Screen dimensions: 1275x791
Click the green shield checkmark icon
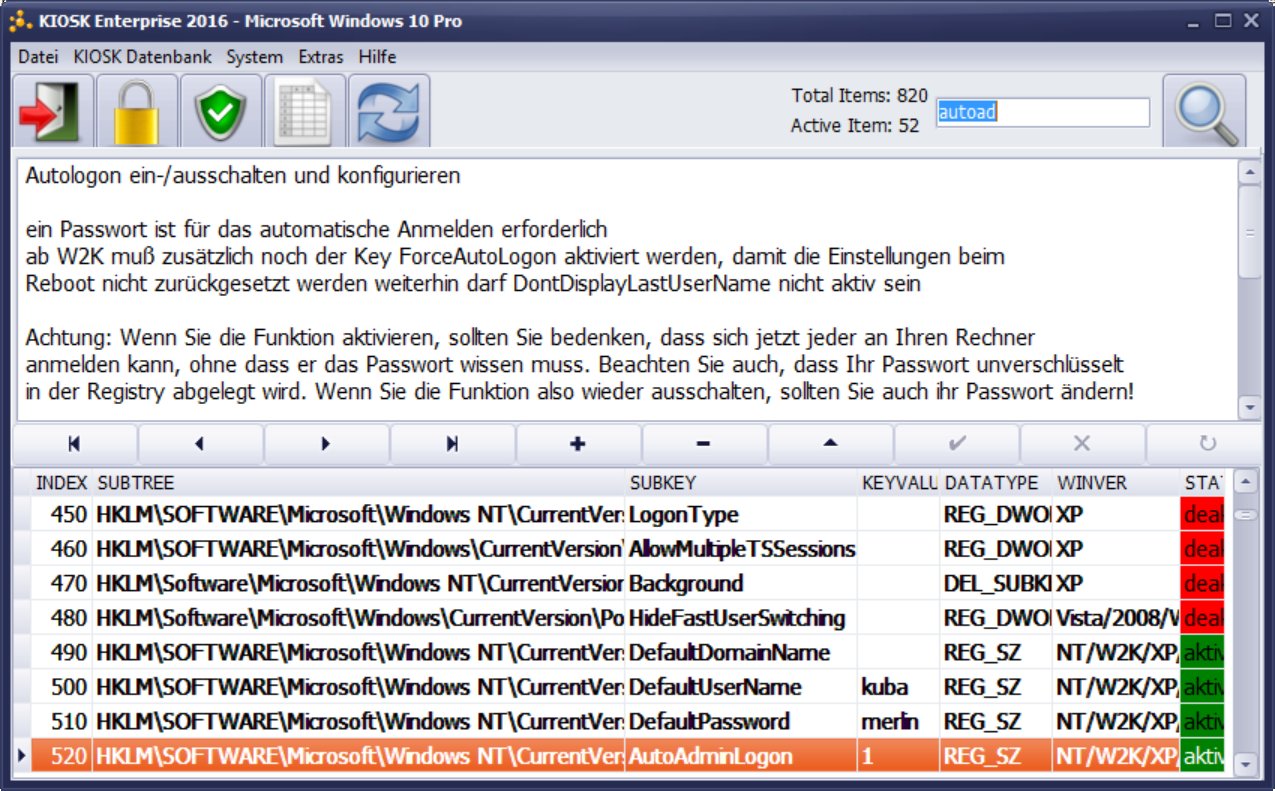[221, 111]
